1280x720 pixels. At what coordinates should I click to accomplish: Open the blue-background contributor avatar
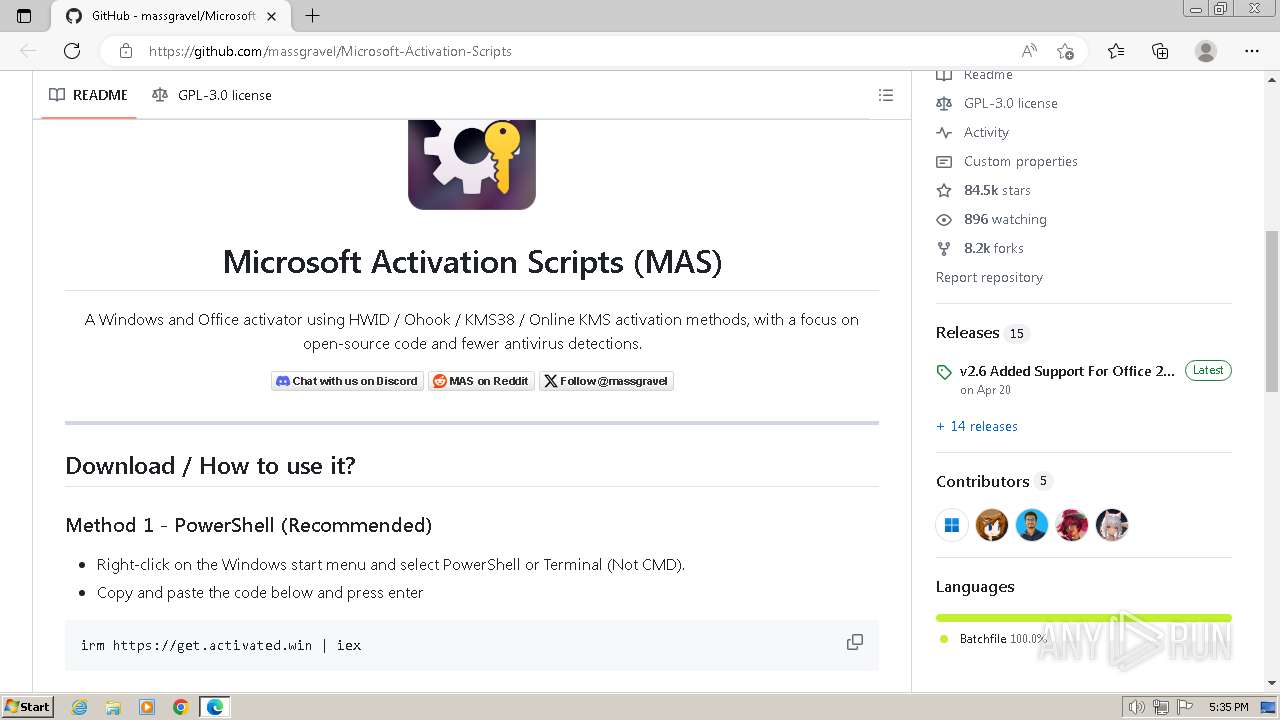tap(1032, 525)
